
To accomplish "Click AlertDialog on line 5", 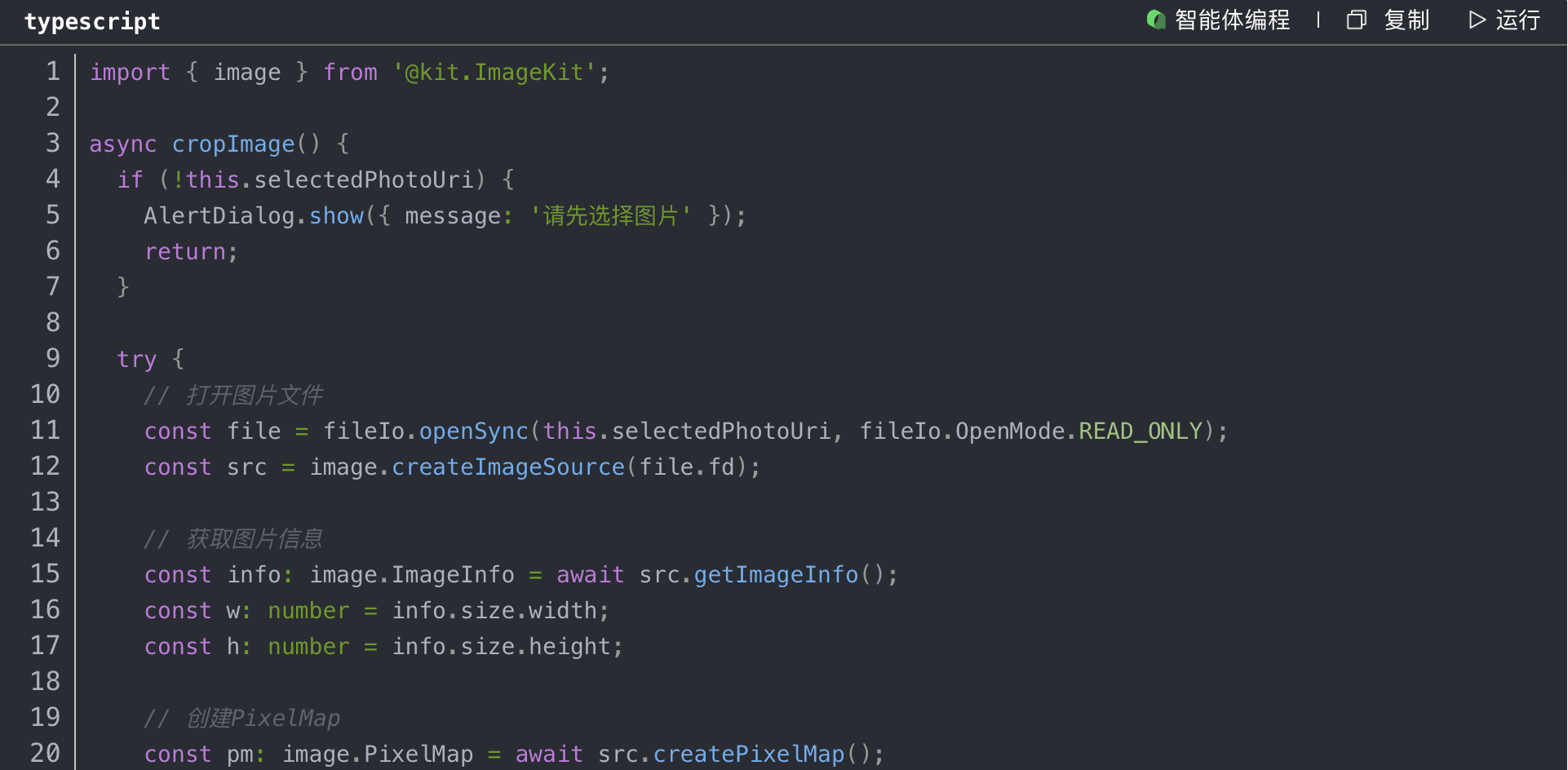I will pyautogui.click(x=219, y=216).
